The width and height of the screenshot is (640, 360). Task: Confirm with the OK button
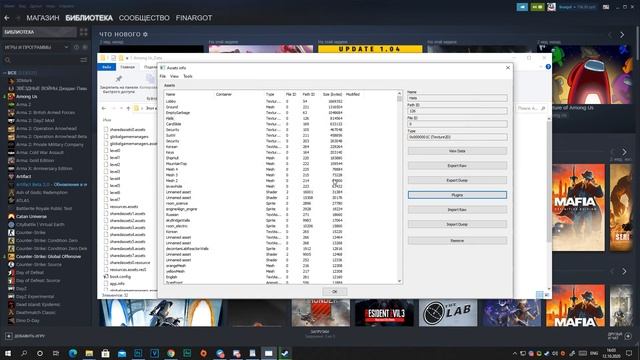pyautogui.click(x=334, y=291)
